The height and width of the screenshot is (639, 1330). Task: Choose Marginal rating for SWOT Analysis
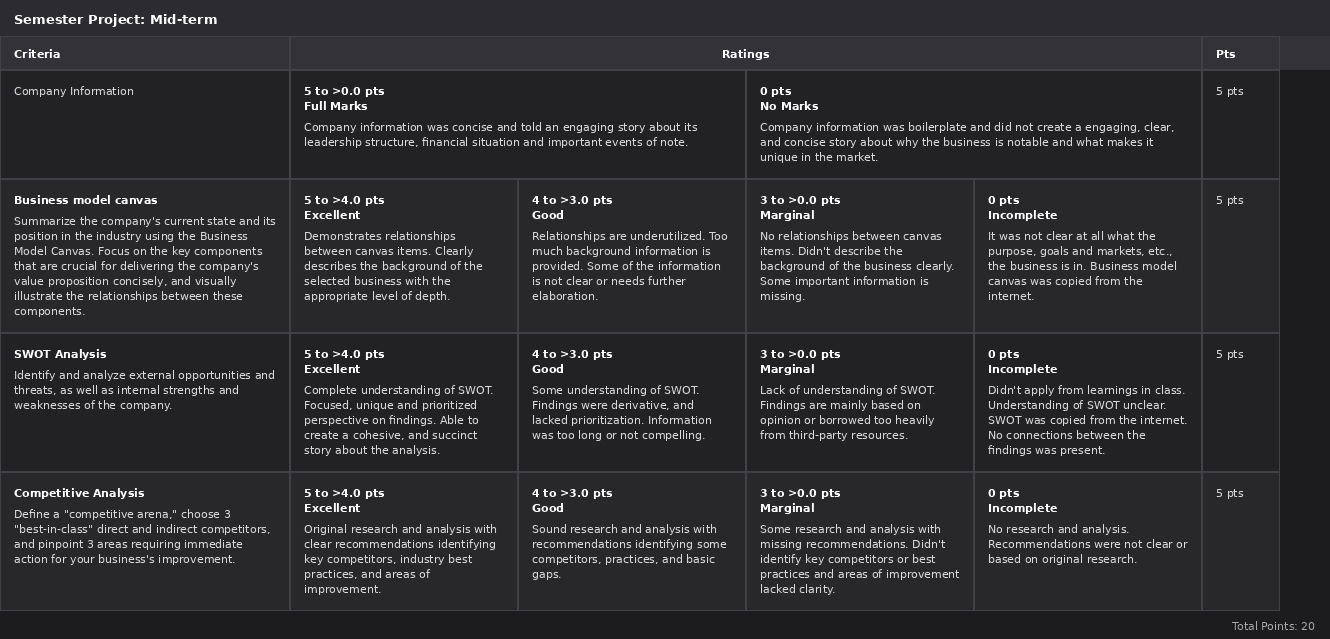click(860, 403)
